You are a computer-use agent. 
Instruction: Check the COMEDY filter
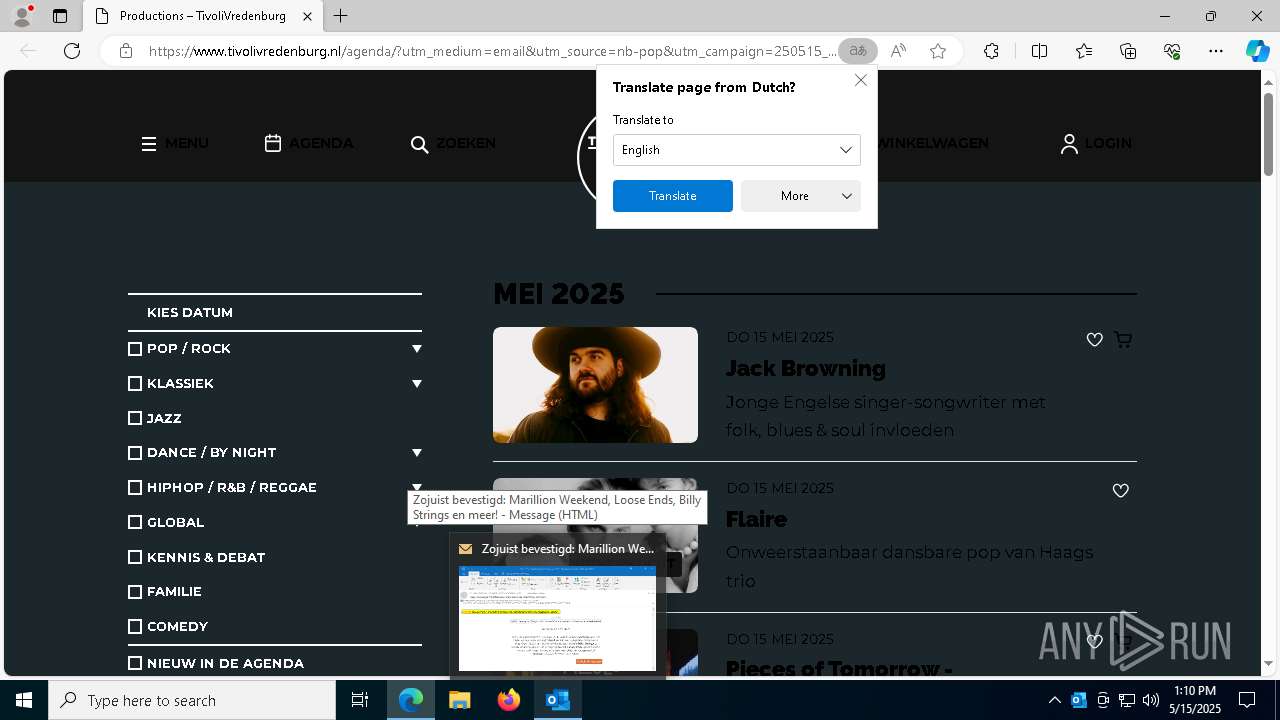point(135,627)
